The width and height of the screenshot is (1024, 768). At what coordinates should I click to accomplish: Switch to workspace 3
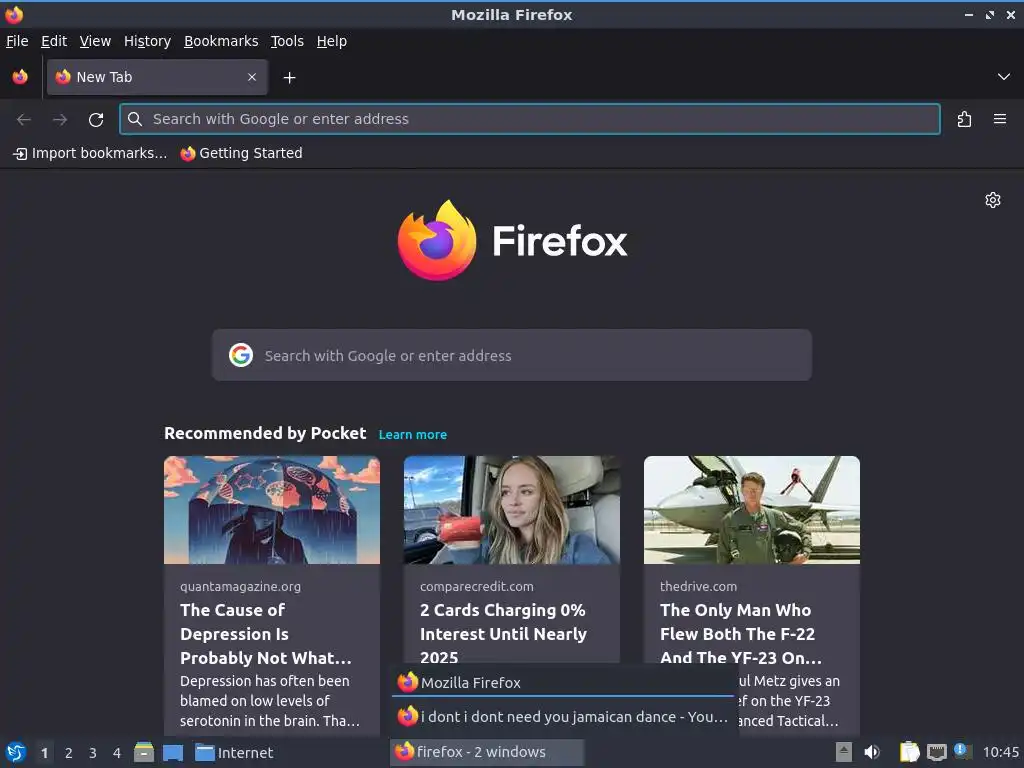(x=93, y=753)
